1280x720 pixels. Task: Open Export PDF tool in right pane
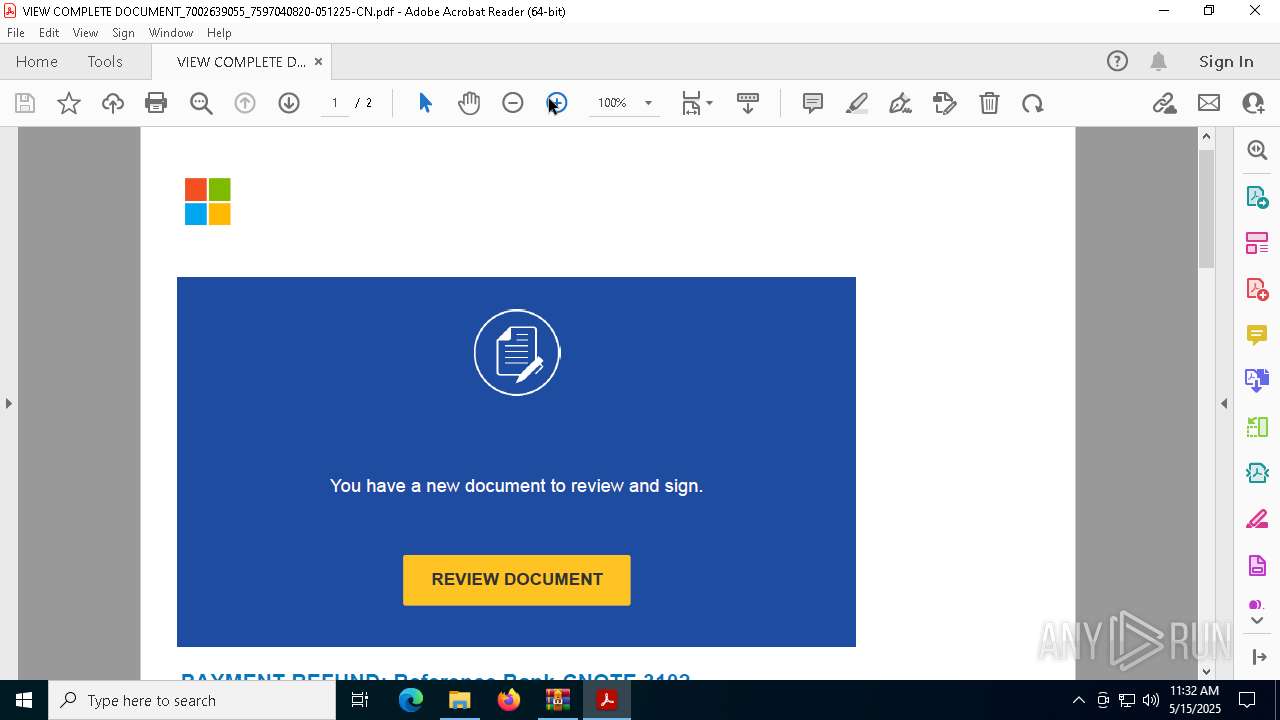tap(1257, 196)
